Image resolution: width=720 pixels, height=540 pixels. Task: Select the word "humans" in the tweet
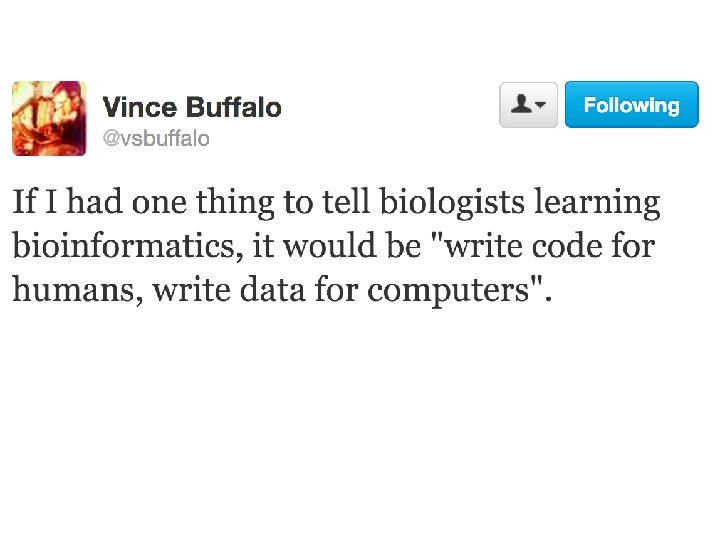click(x=68, y=289)
